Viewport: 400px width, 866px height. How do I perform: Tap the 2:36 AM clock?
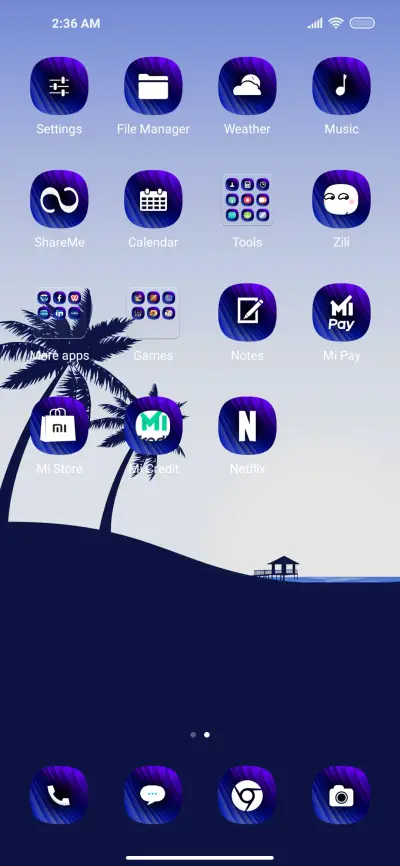coord(76,23)
